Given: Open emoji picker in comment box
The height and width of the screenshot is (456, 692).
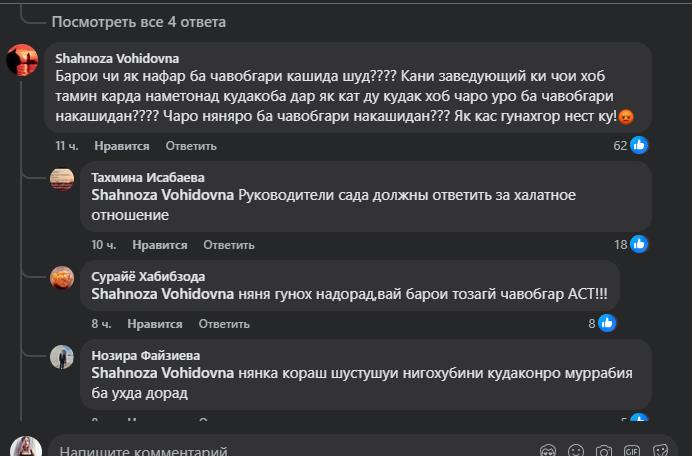Looking at the screenshot, I should [x=576, y=451].
